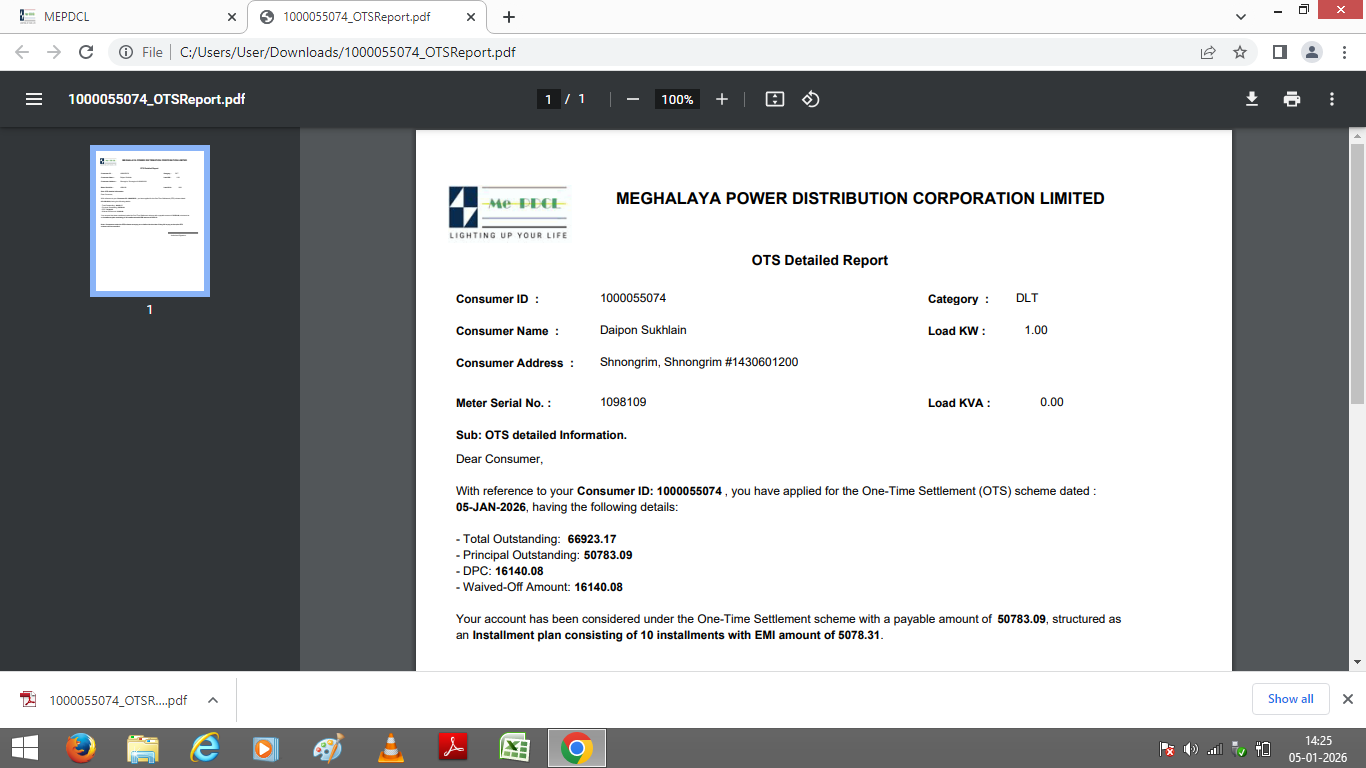Viewport: 1366px width, 768px height.
Task: Edit the current page number field
Action: tap(548, 99)
